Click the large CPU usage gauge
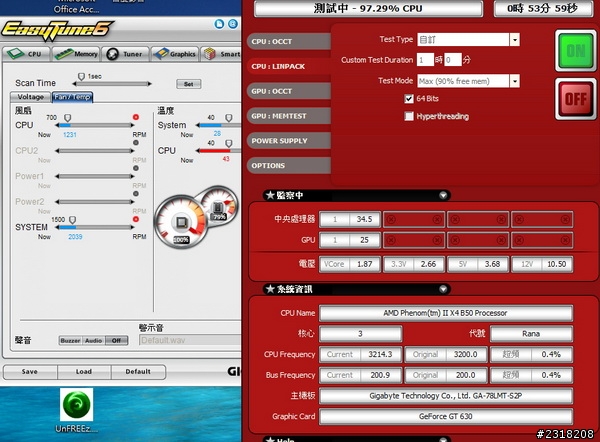The height and width of the screenshot is (442, 600). point(181,222)
